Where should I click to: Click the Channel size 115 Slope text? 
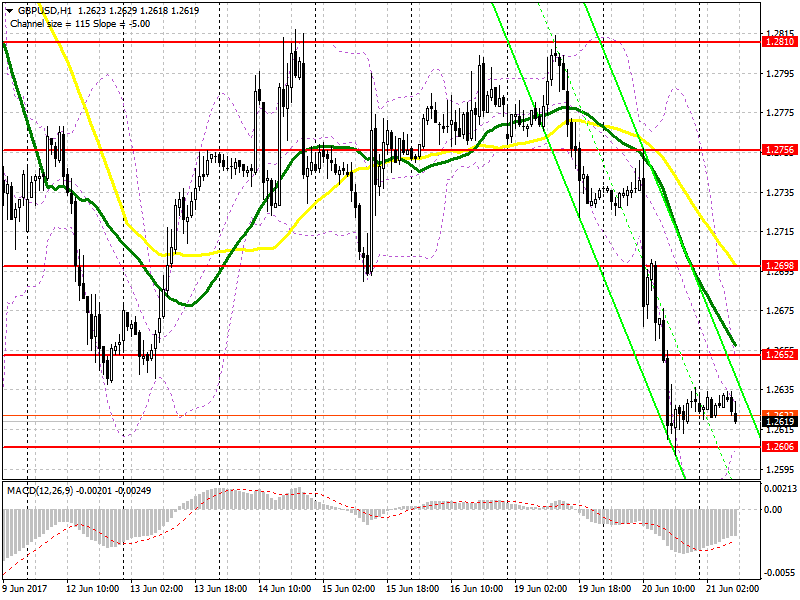pos(80,23)
